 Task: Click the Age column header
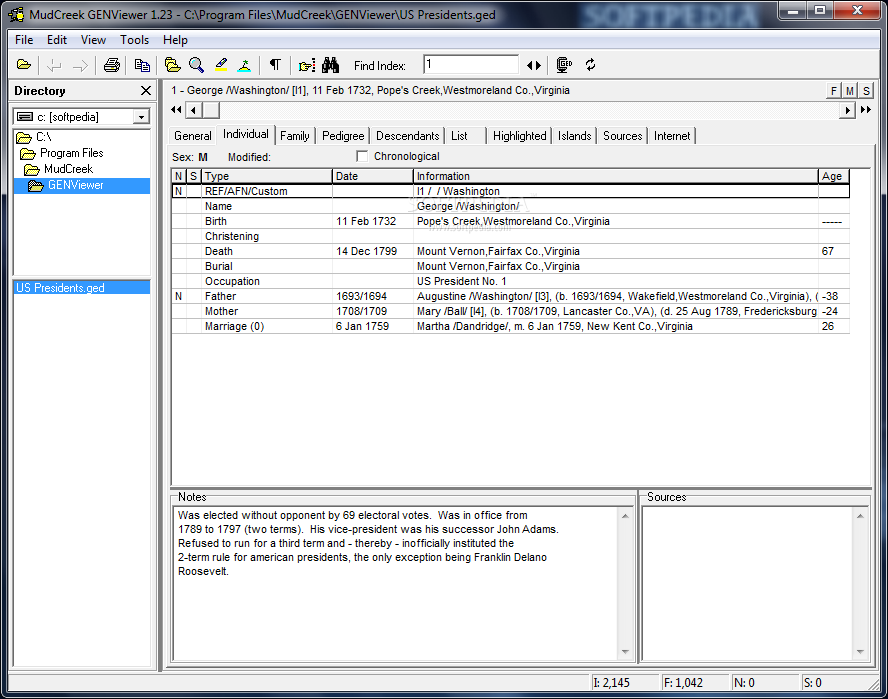(834, 176)
